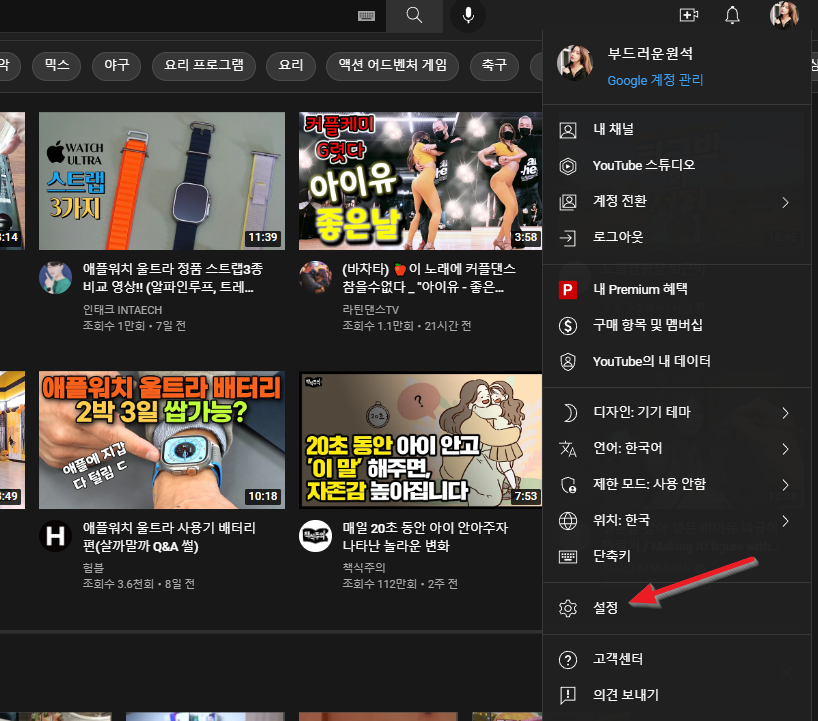The width and height of the screenshot is (818, 721).
Task: Open 20초 동안 아이 안고 thumbnail
Action: [x=420, y=440]
